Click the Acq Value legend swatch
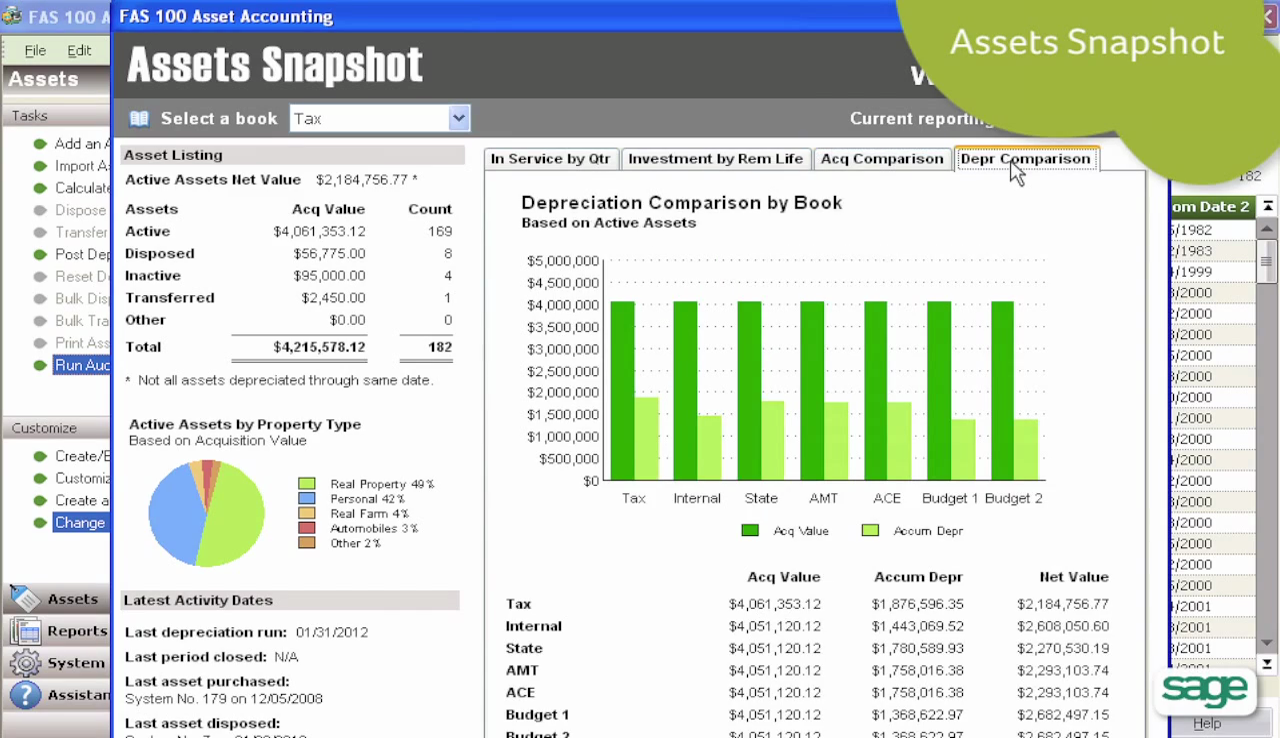 [750, 531]
